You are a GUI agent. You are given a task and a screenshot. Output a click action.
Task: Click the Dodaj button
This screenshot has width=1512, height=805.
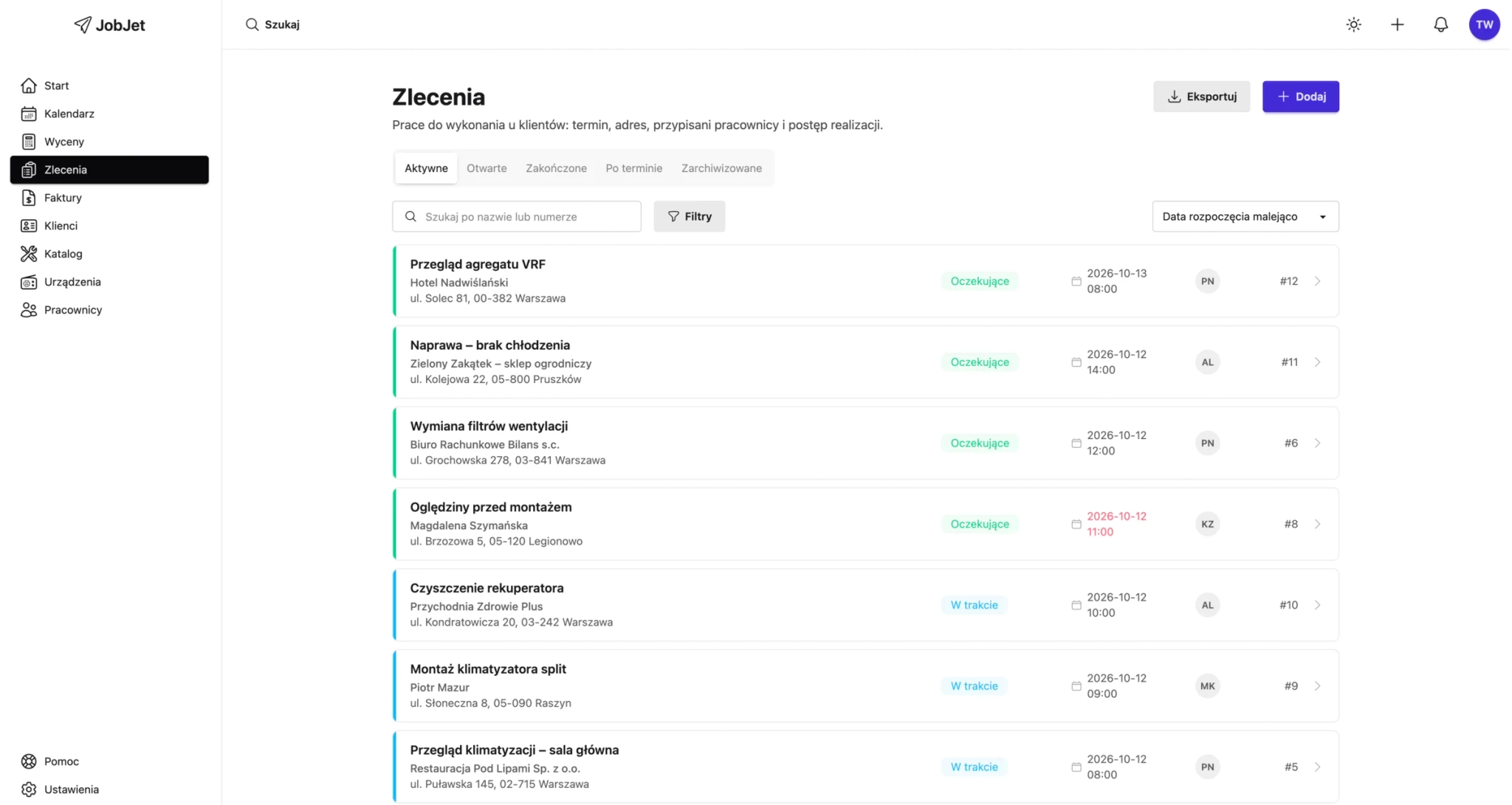click(1300, 97)
